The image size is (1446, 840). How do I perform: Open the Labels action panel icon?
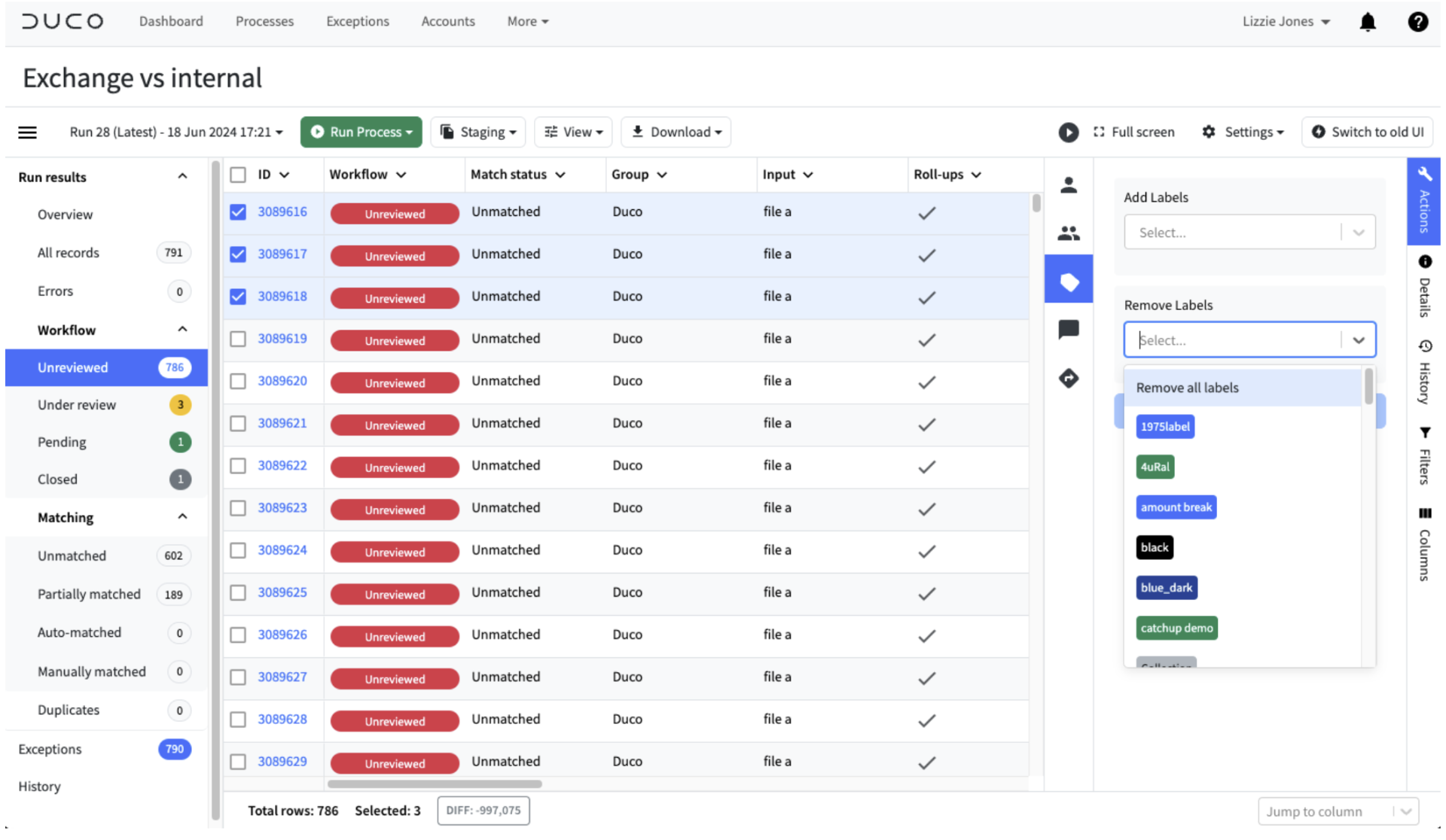(x=1068, y=278)
